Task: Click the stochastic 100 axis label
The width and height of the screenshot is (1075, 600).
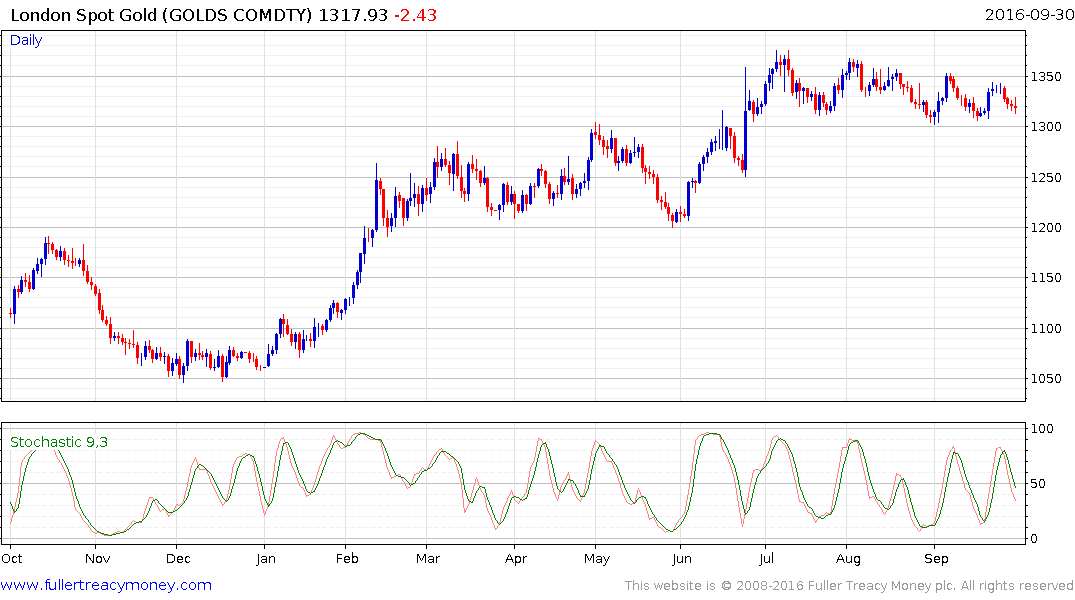Action: pos(1042,429)
